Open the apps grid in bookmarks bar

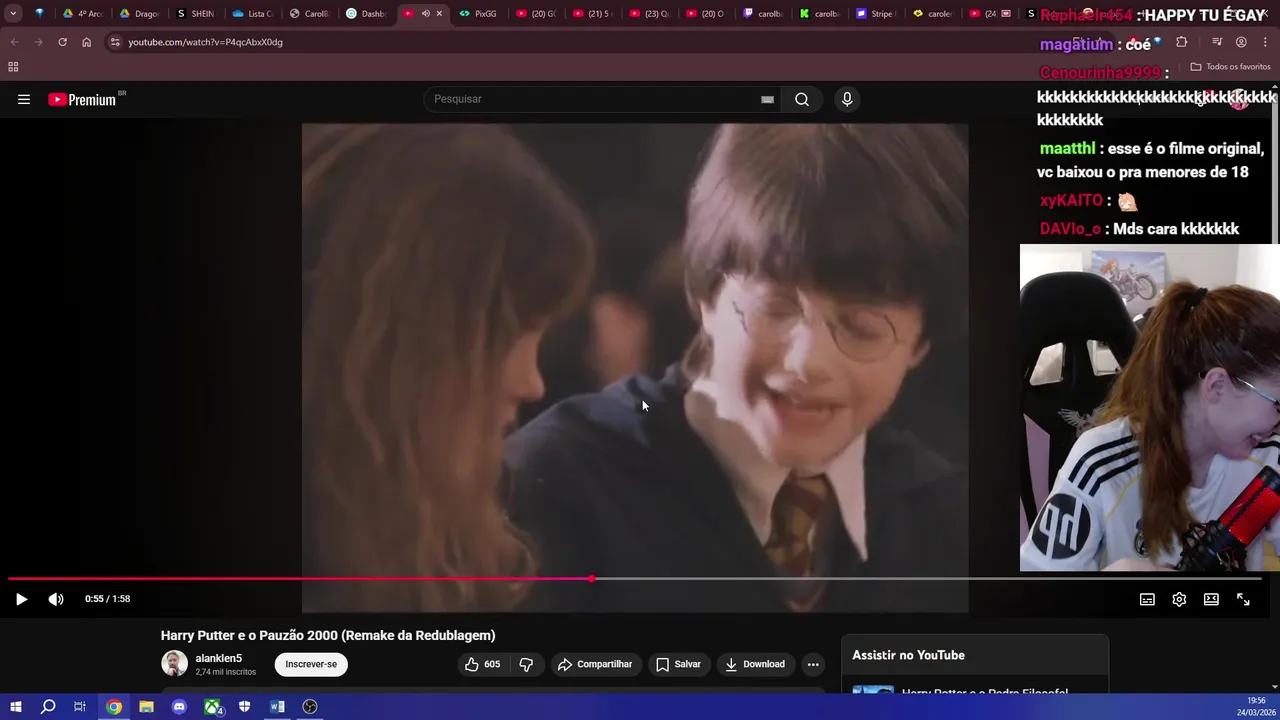(13, 67)
